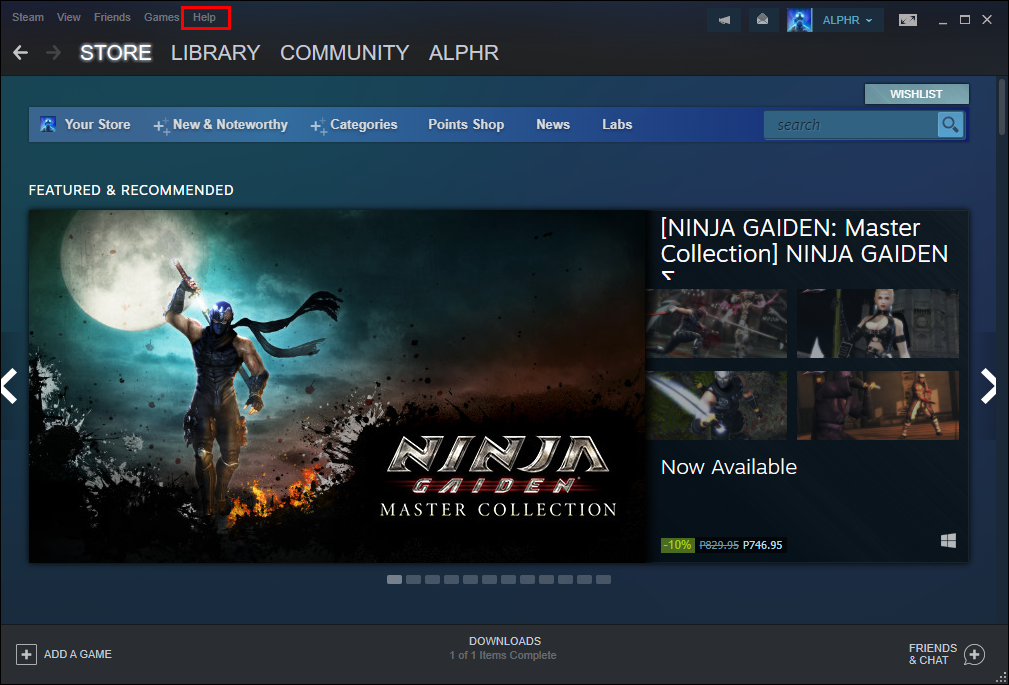Click the search magnifier icon

[950, 124]
